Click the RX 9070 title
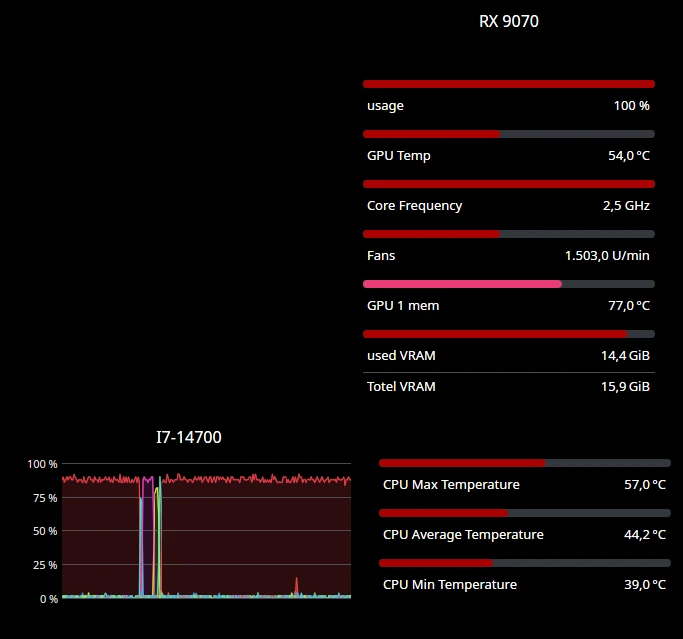This screenshot has height=639, width=683. (509, 21)
